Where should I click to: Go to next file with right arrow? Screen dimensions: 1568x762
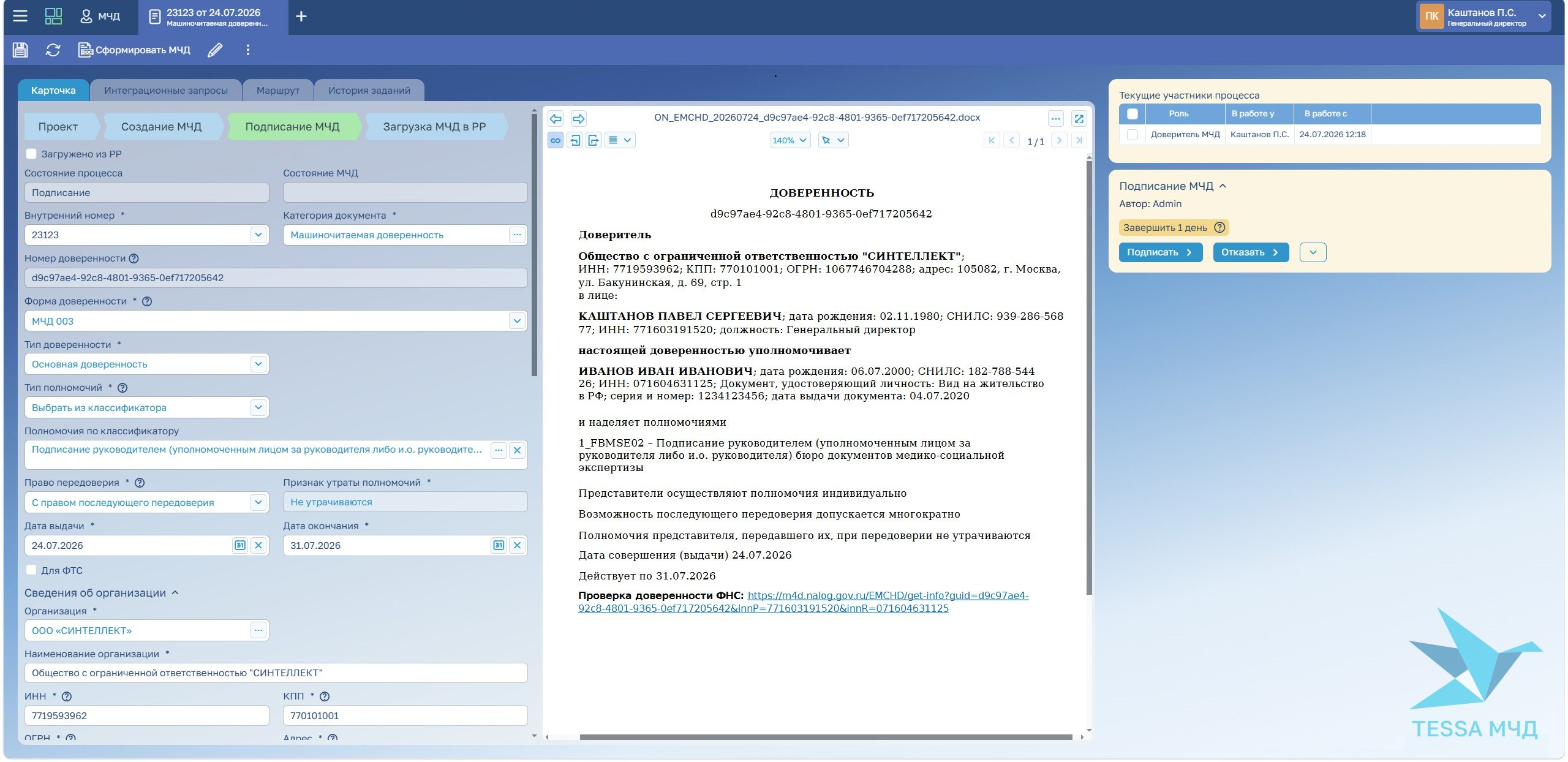point(578,118)
